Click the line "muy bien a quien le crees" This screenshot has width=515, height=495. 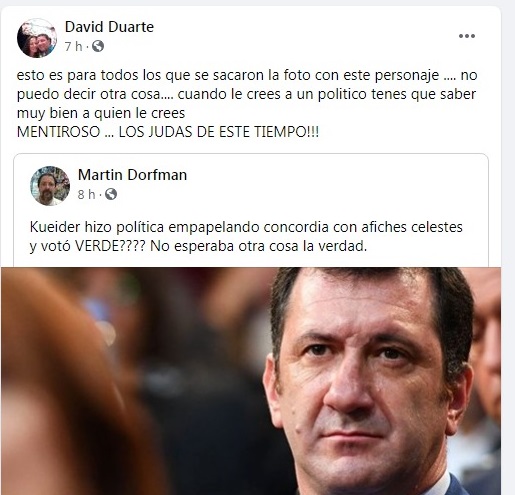coord(101,113)
